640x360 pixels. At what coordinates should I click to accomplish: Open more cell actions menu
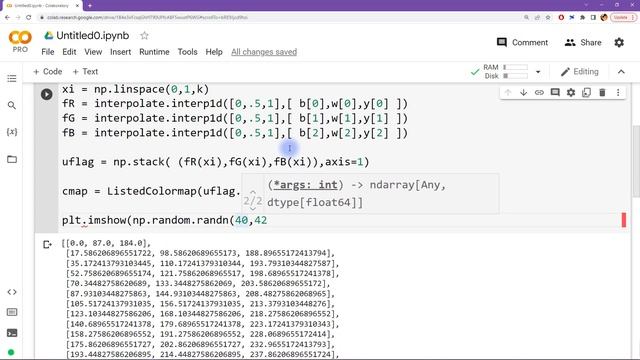[x=618, y=93]
